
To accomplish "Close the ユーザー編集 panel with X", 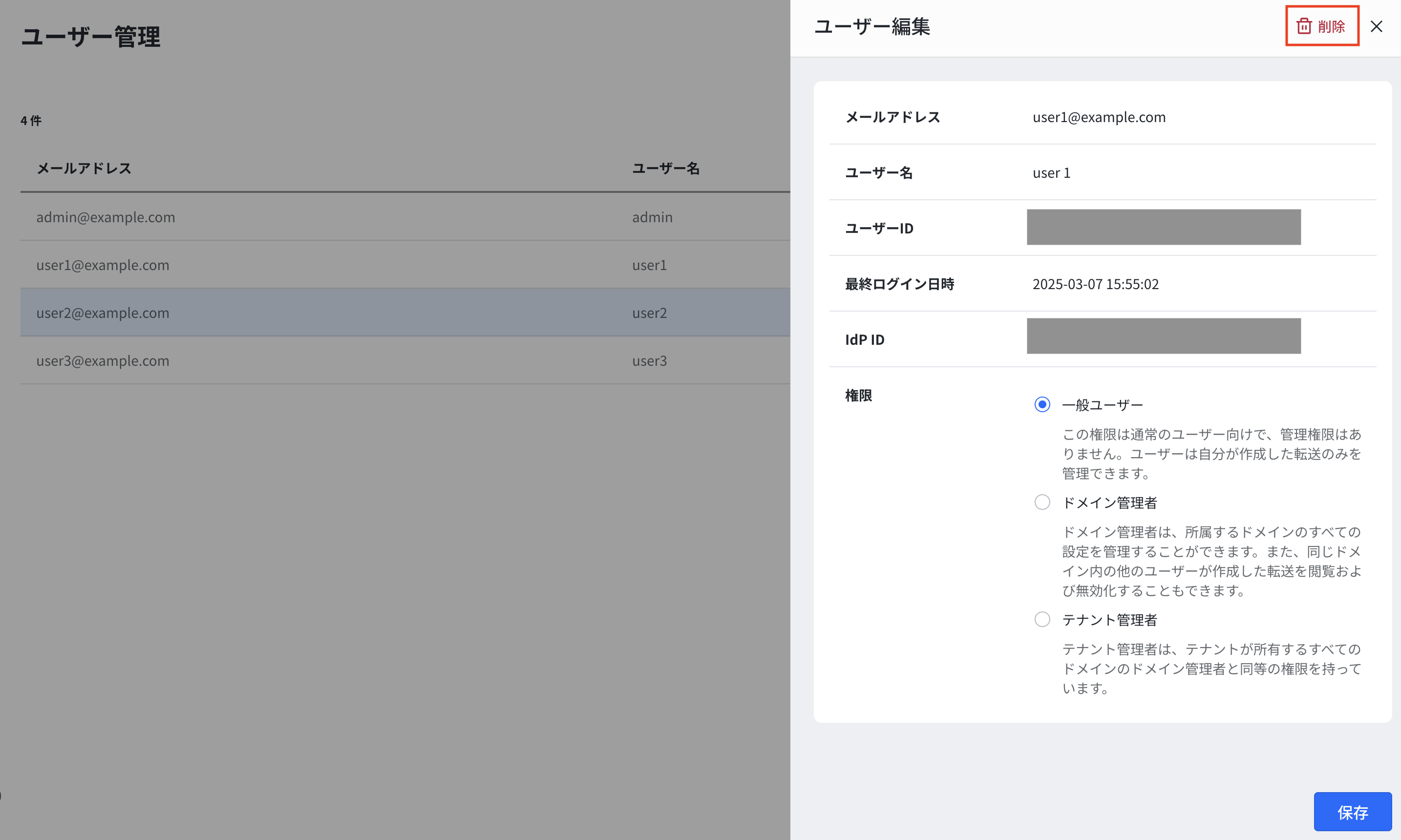I will [1376, 26].
